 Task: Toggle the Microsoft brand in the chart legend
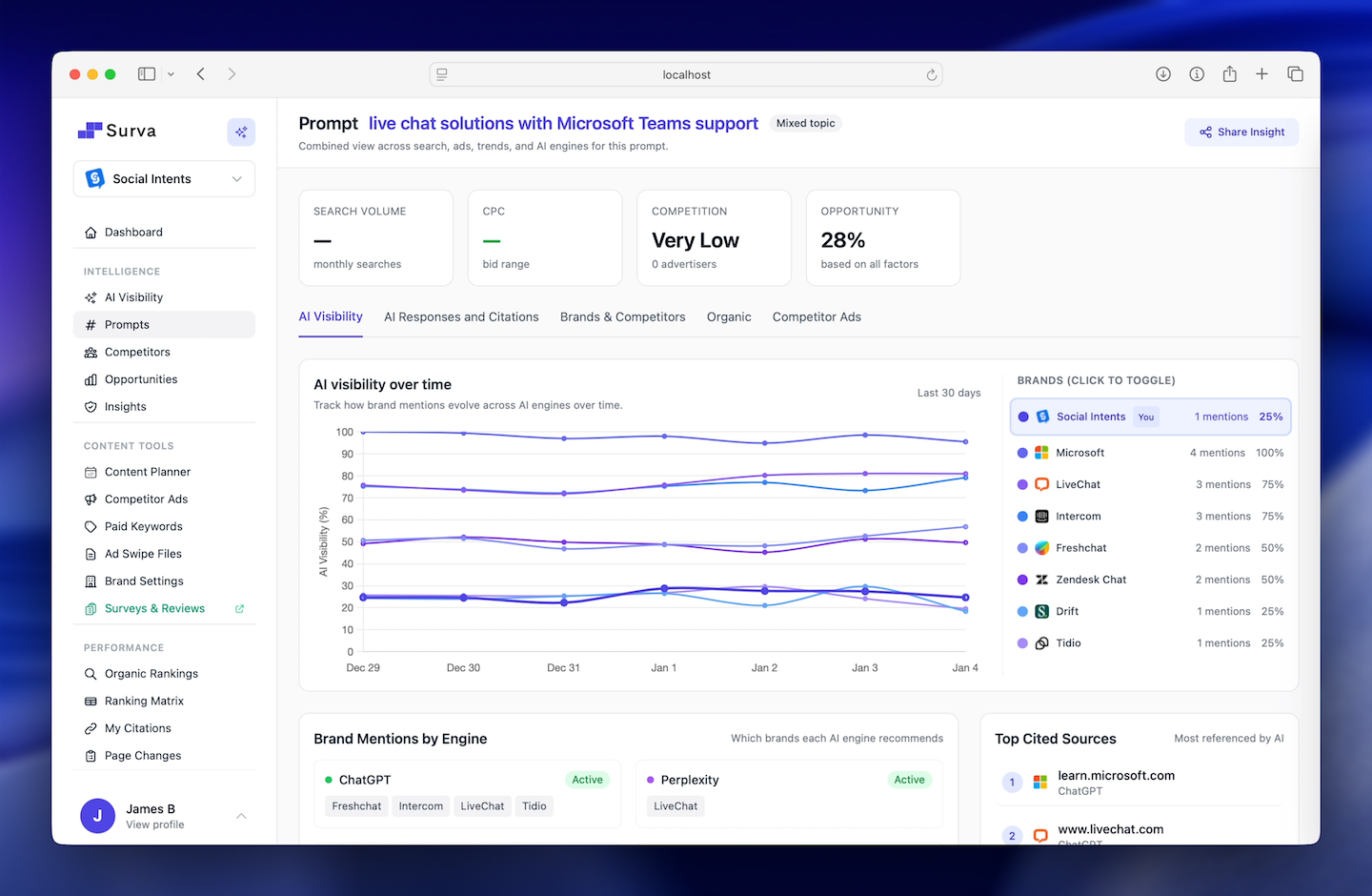(1081, 452)
